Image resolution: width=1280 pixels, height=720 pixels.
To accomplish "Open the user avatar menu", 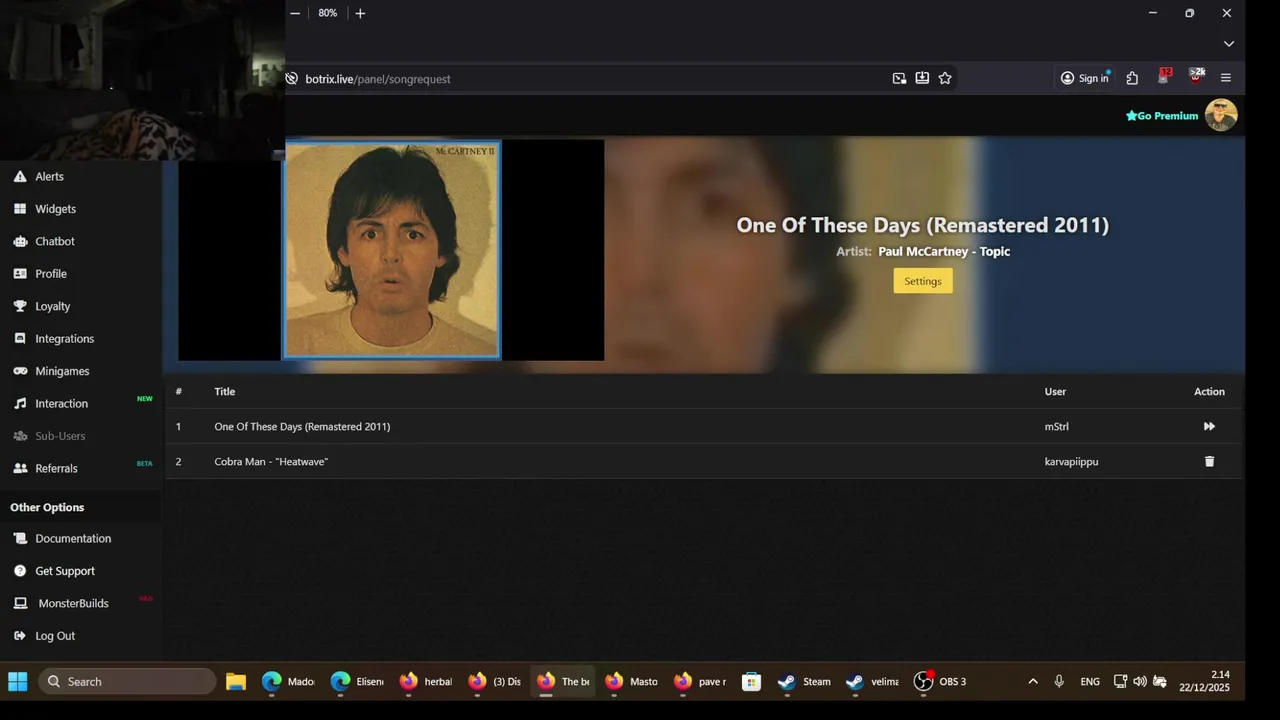I will coord(1221,115).
